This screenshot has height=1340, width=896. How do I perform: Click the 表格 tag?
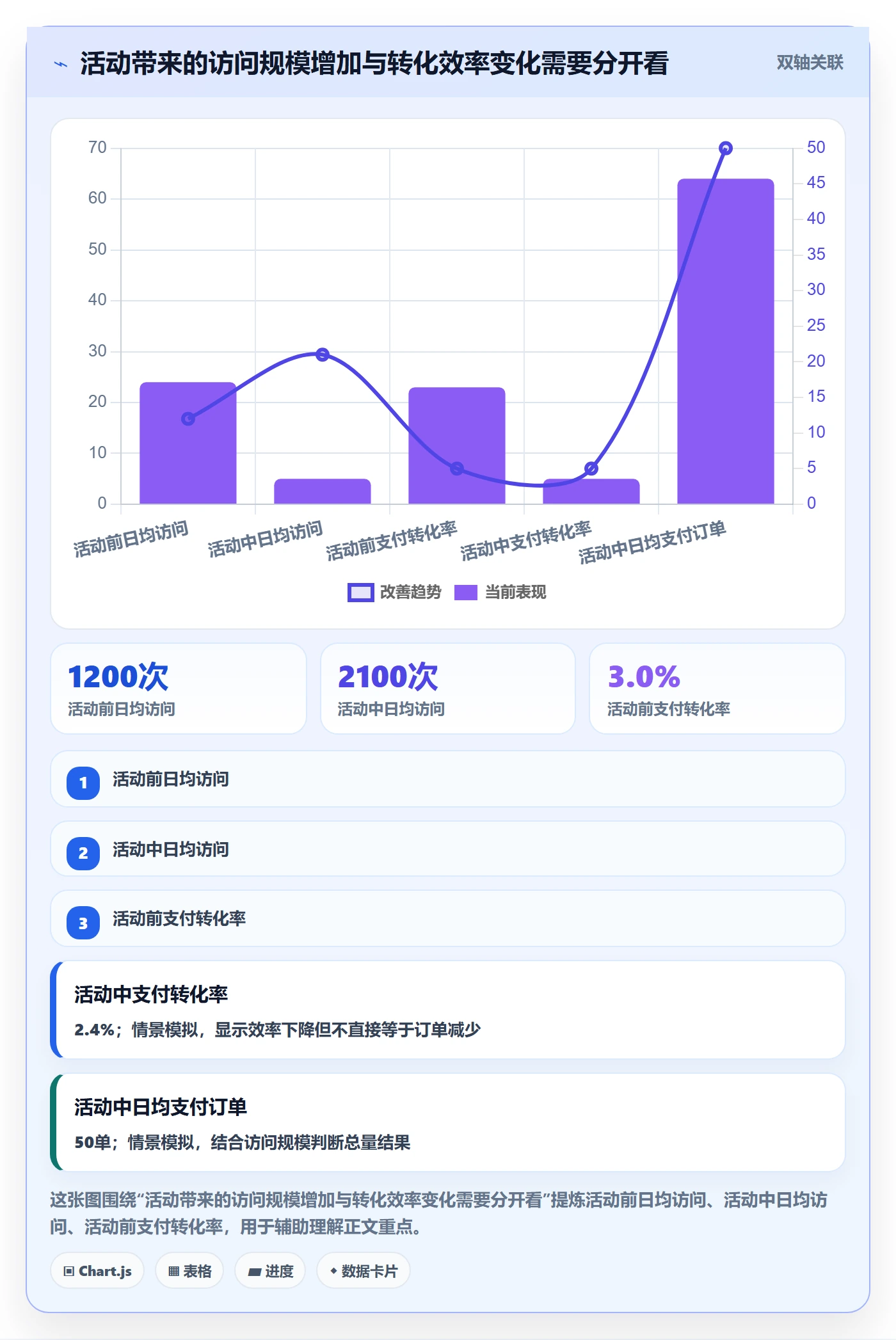189,1271
